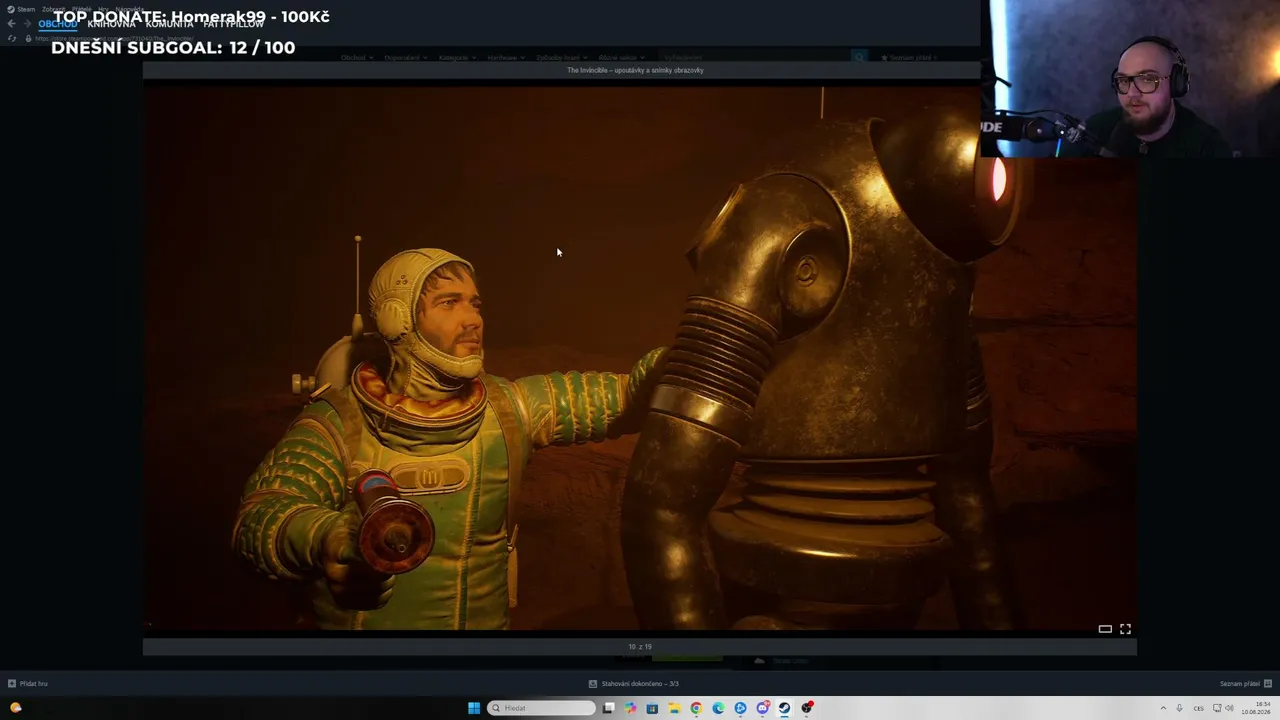Open the Steam menu in the title bar
1280x720 pixels.
click(x=22, y=9)
